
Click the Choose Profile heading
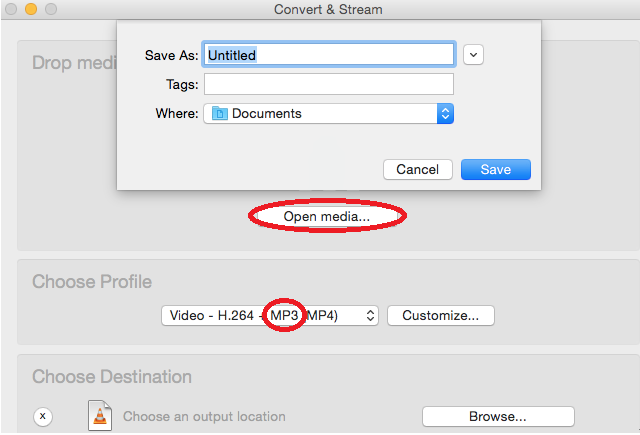pyautogui.click(x=92, y=282)
